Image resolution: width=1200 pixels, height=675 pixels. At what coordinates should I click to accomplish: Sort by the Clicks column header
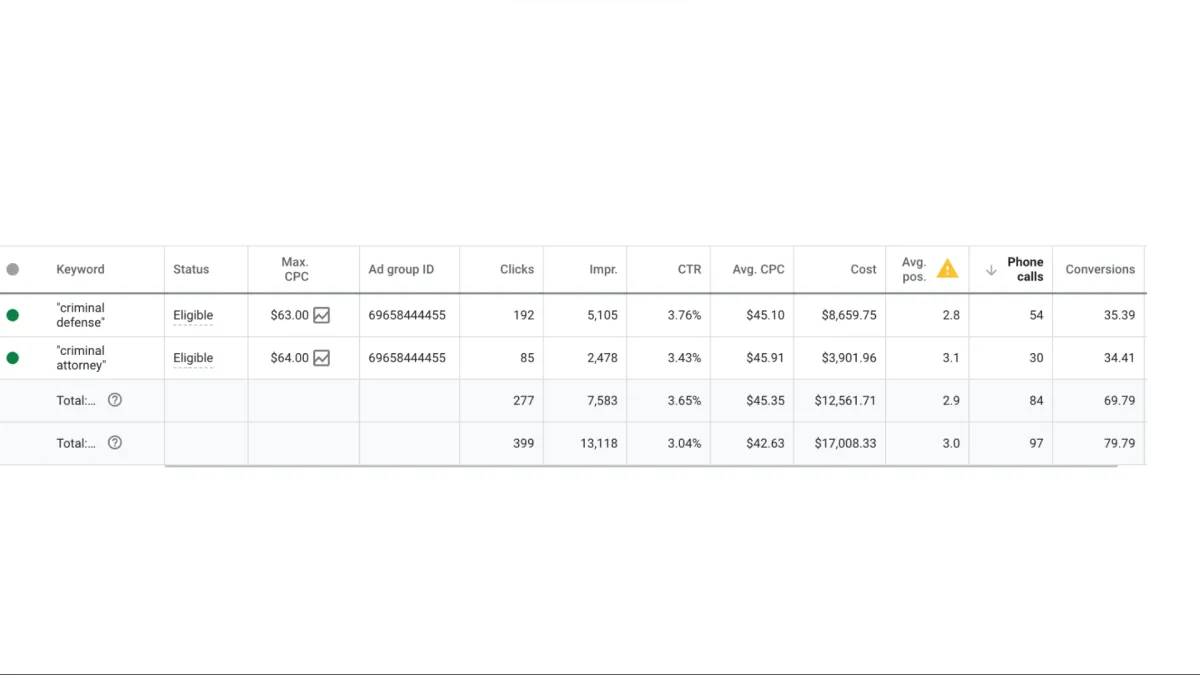pos(517,269)
